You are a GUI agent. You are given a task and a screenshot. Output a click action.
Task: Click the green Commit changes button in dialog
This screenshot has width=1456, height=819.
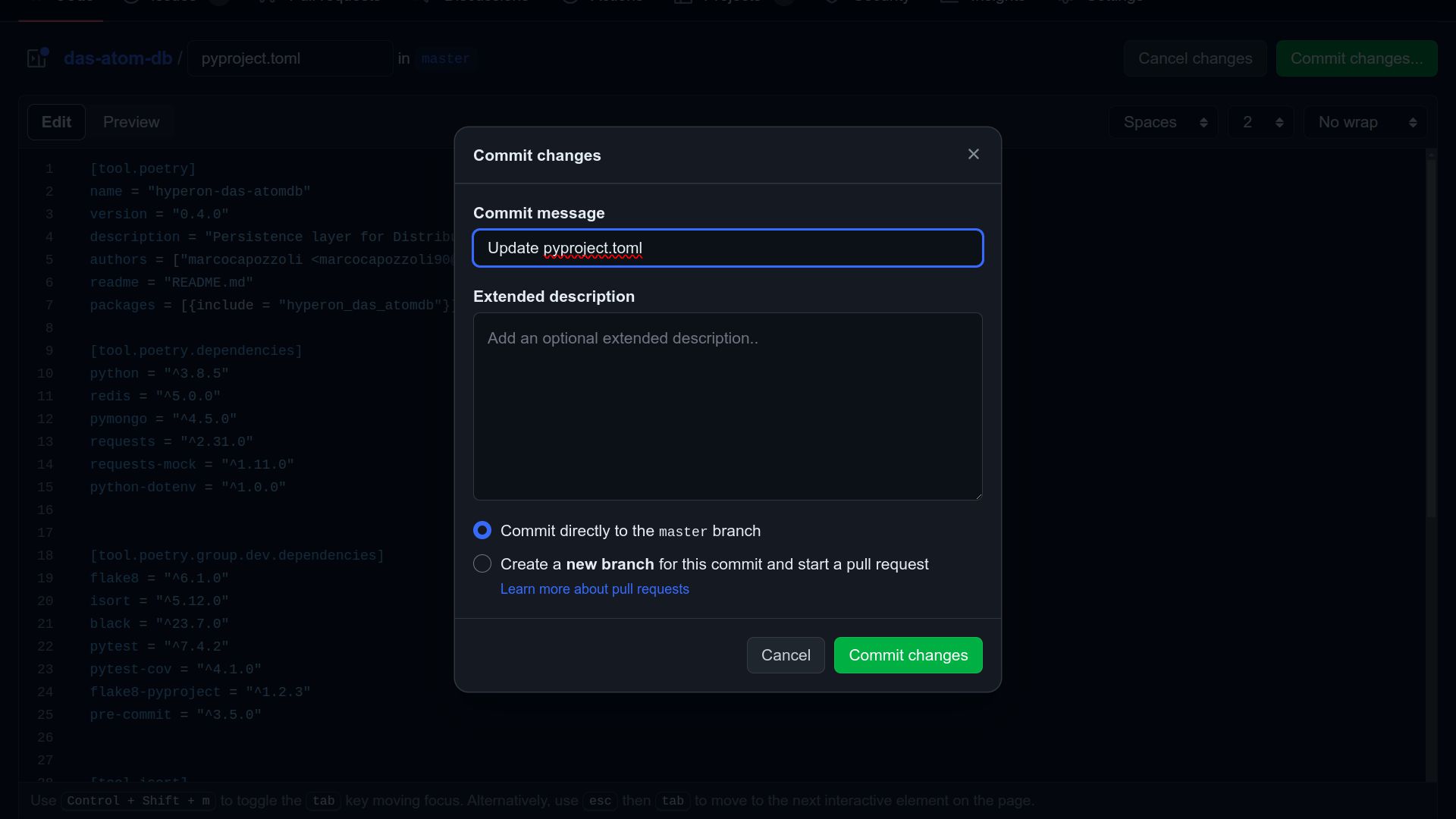(908, 655)
